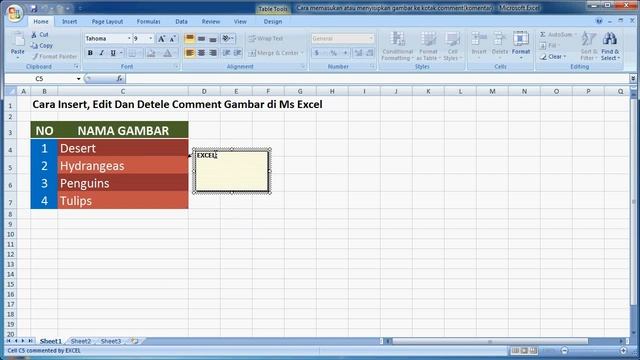Center text horizontally
Viewport: 640px width, 360px height.
(201, 53)
